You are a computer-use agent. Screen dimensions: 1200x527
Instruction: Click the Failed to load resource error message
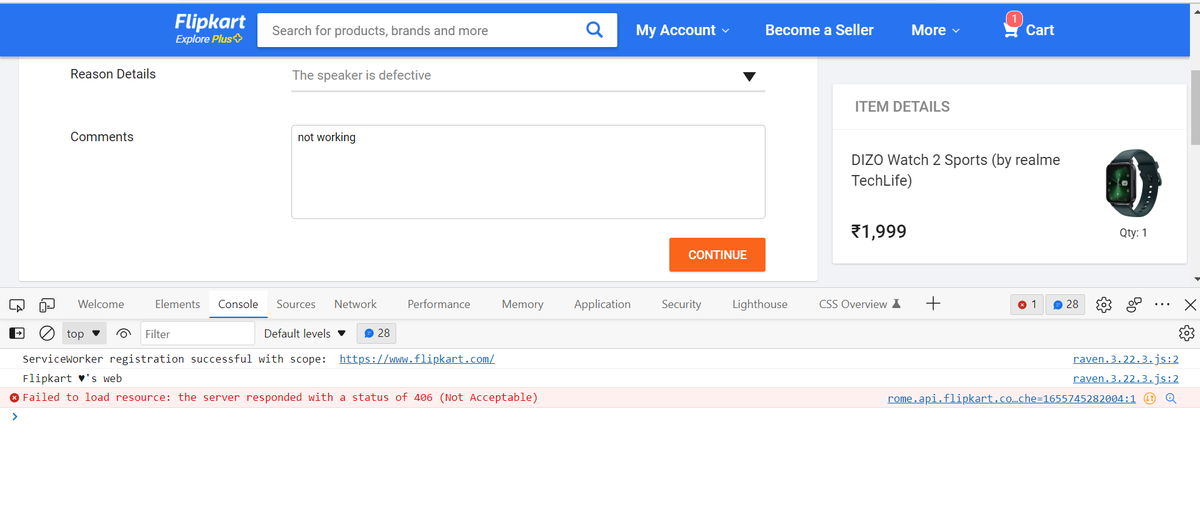pos(280,398)
